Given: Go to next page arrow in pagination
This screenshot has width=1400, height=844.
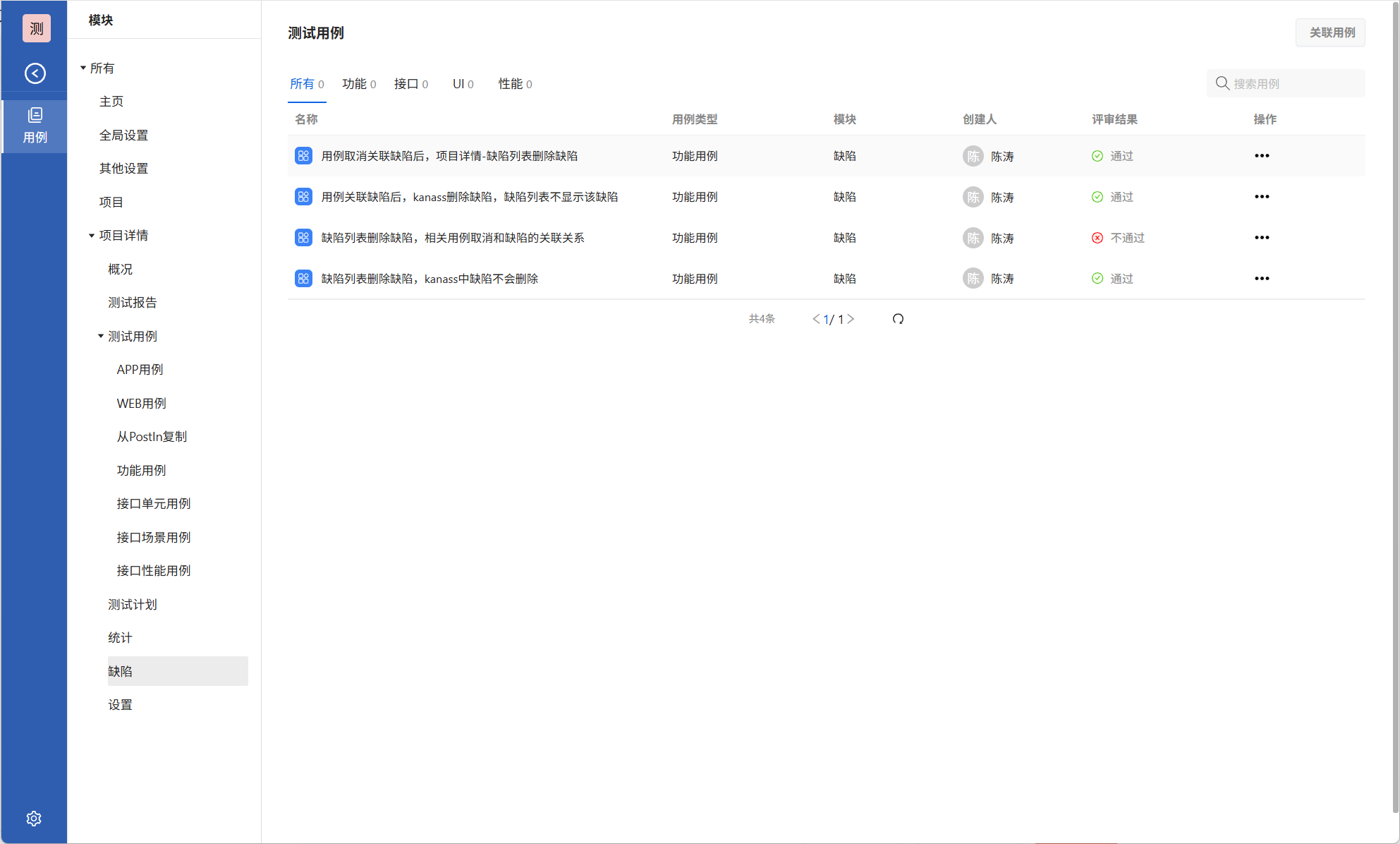Looking at the screenshot, I should [x=851, y=319].
